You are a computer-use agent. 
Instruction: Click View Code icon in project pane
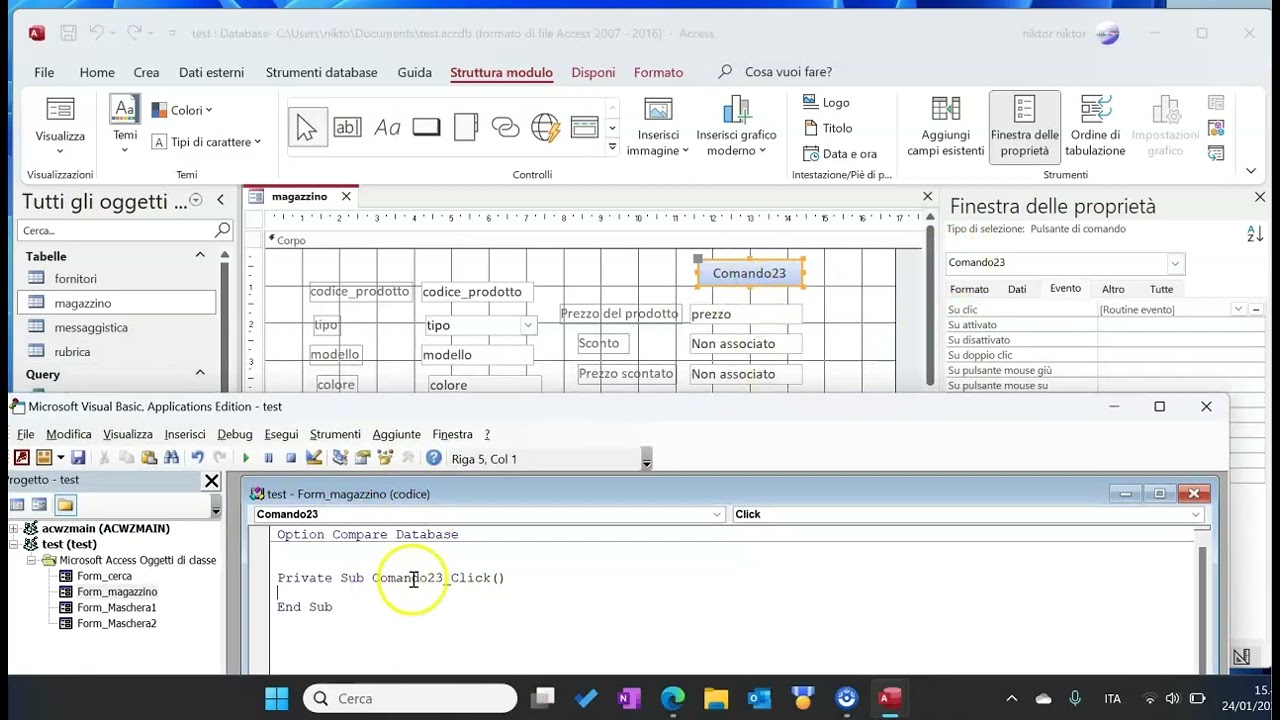18,505
